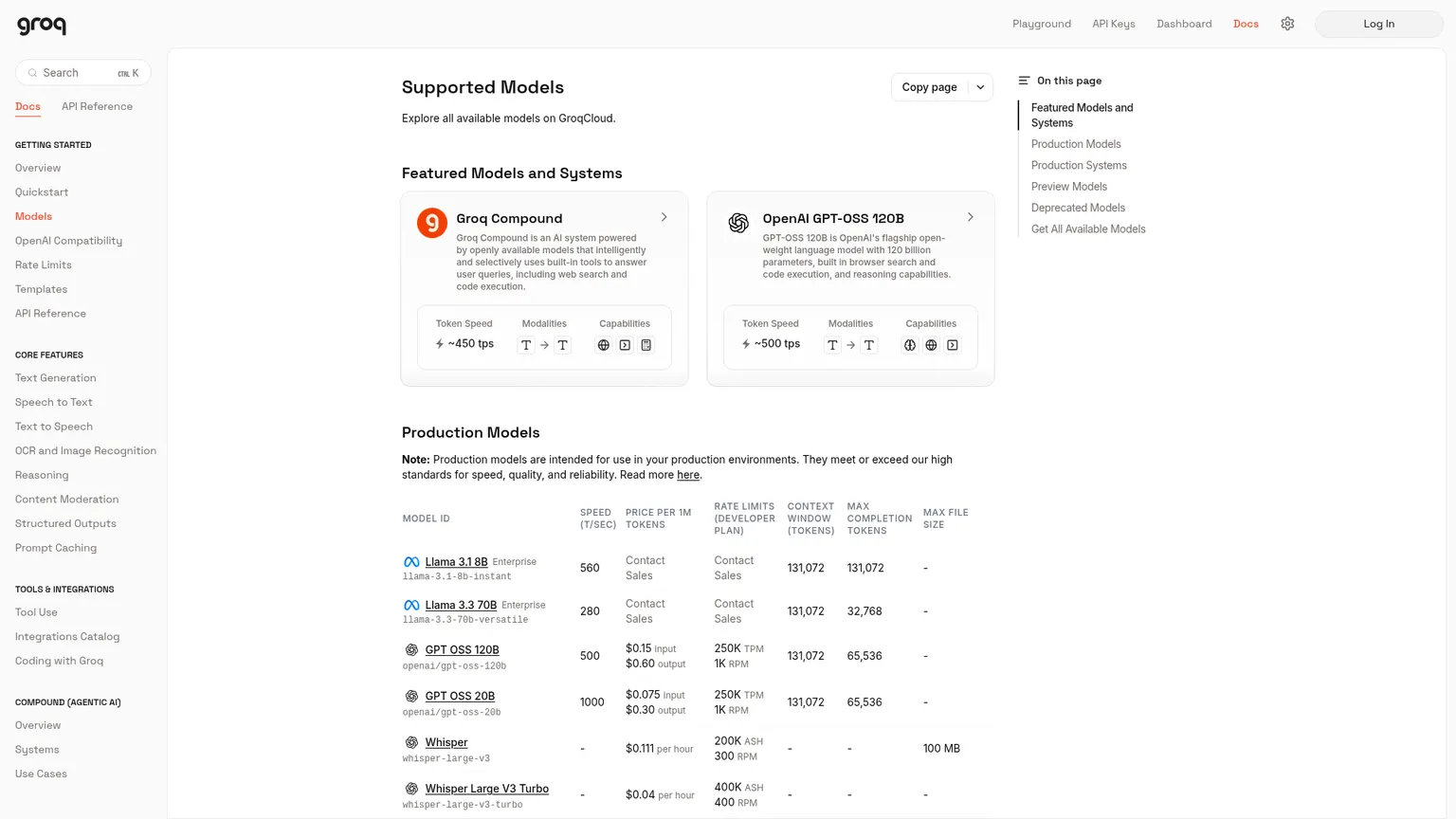Click web search capability icon in Groq Compound card

pos(604,345)
